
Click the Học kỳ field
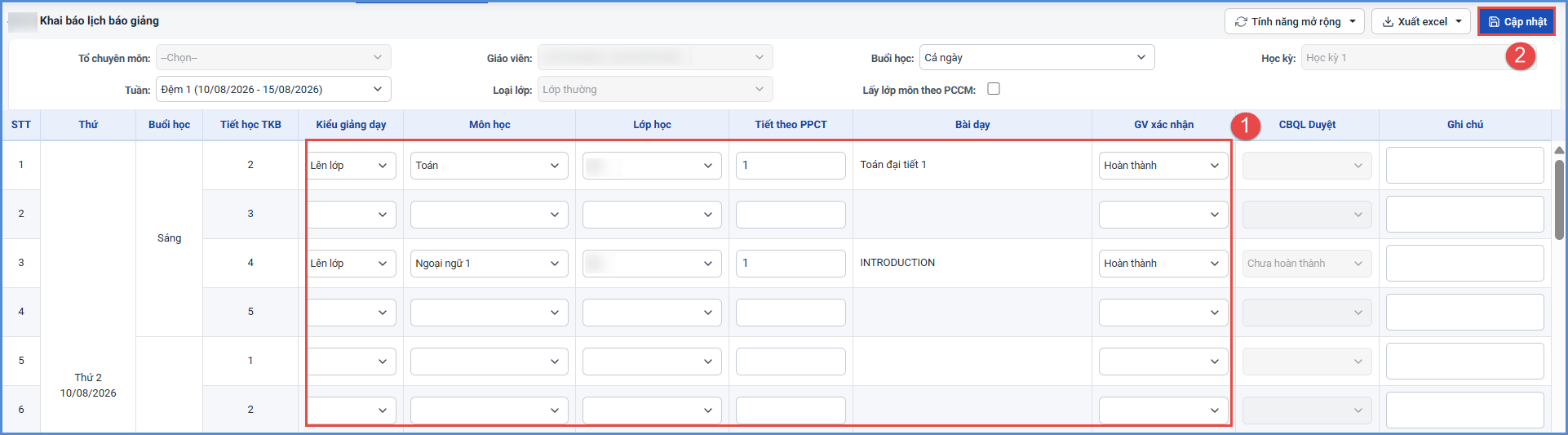pyautogui.click(x=1419, y=58)
